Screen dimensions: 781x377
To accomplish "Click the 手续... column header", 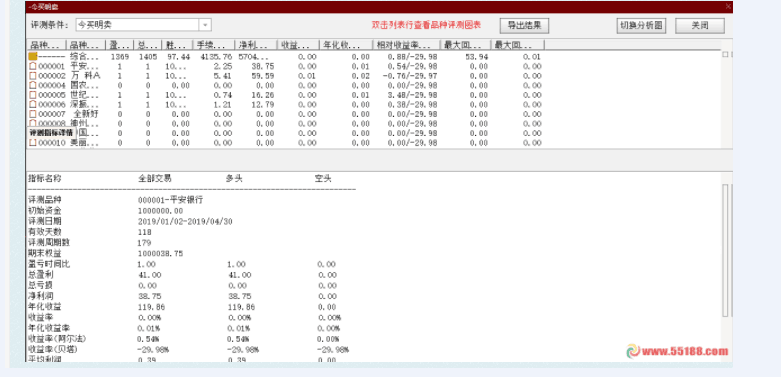I will click(214, 45).
